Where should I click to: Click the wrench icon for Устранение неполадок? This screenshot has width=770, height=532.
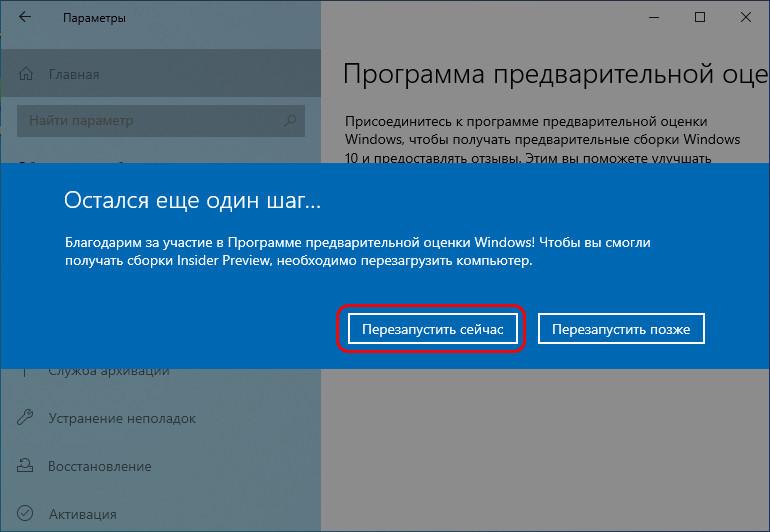(25, 417)
